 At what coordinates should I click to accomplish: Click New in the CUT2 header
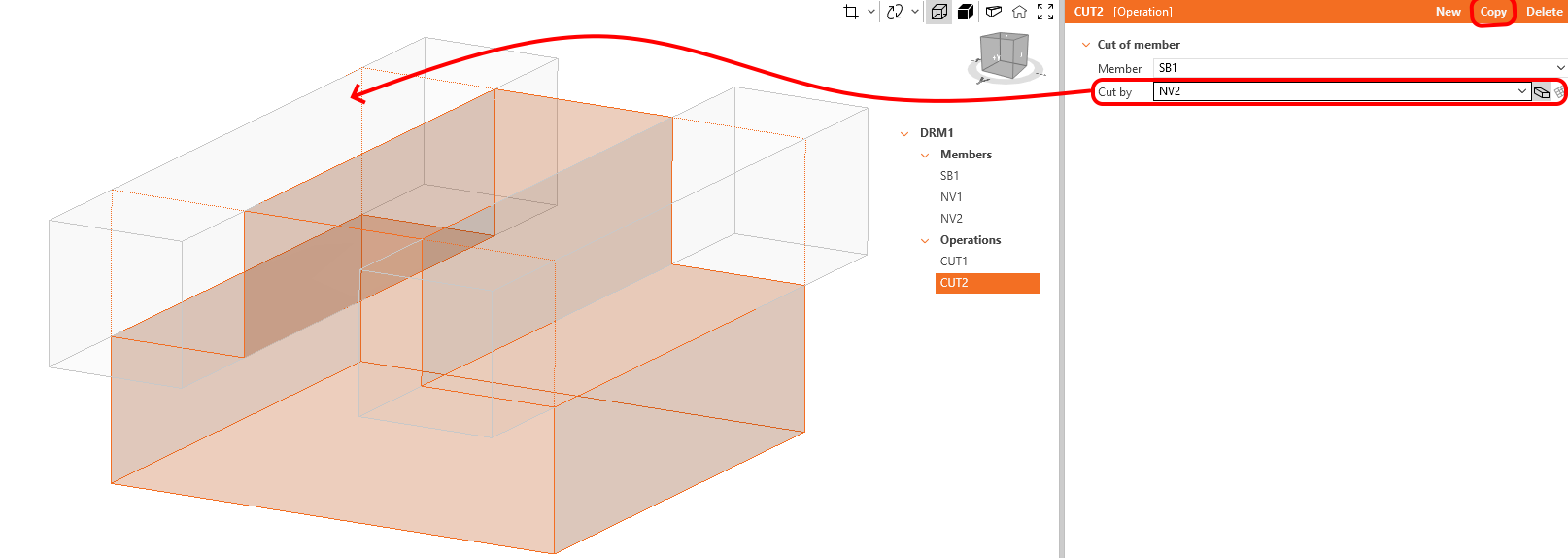1449,12
